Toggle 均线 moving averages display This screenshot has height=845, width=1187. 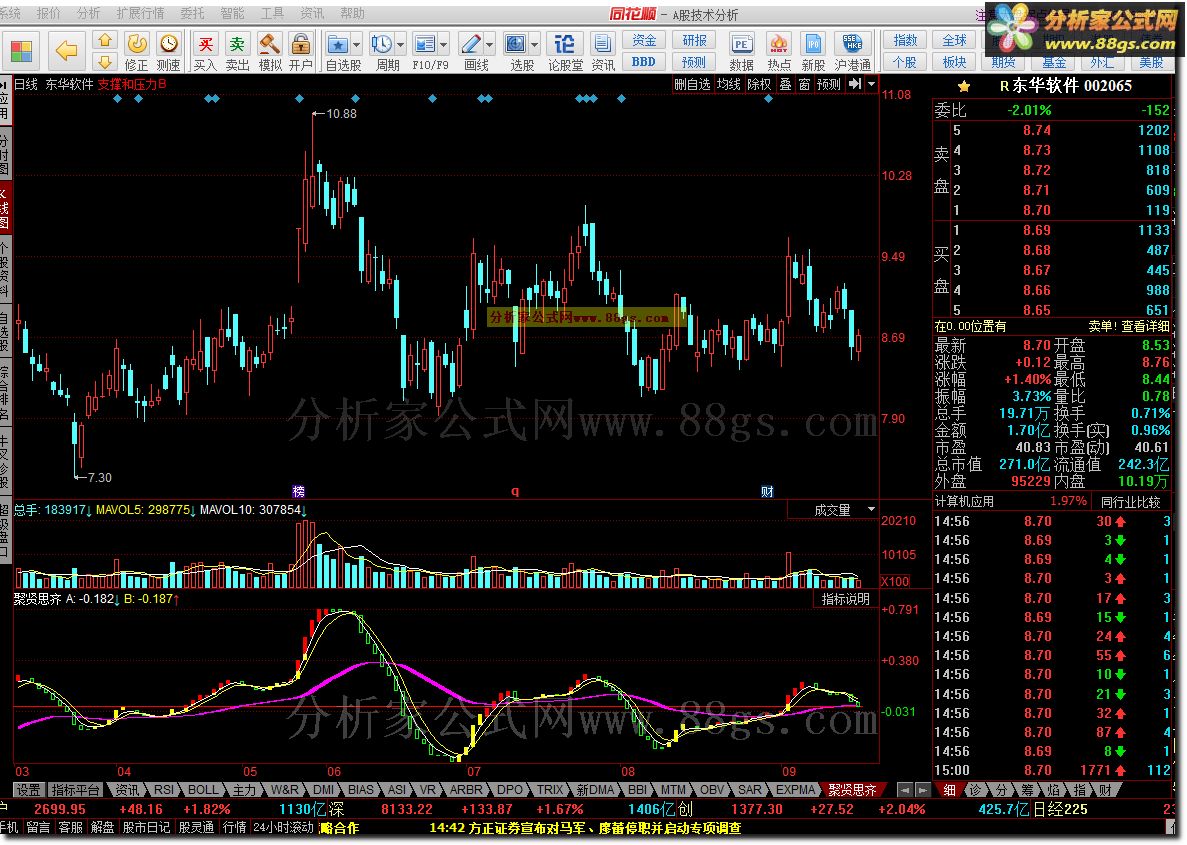(728, 84)
